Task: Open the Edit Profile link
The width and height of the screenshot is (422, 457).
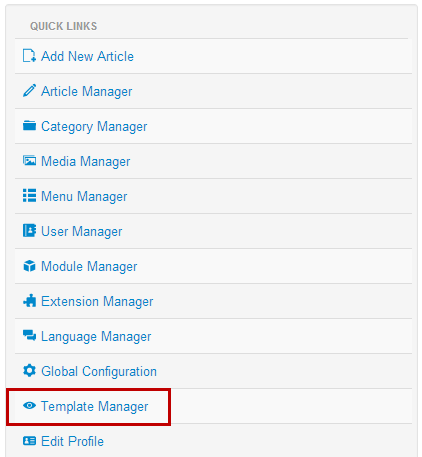Action: pyautogui.click(x=72, y=441)
